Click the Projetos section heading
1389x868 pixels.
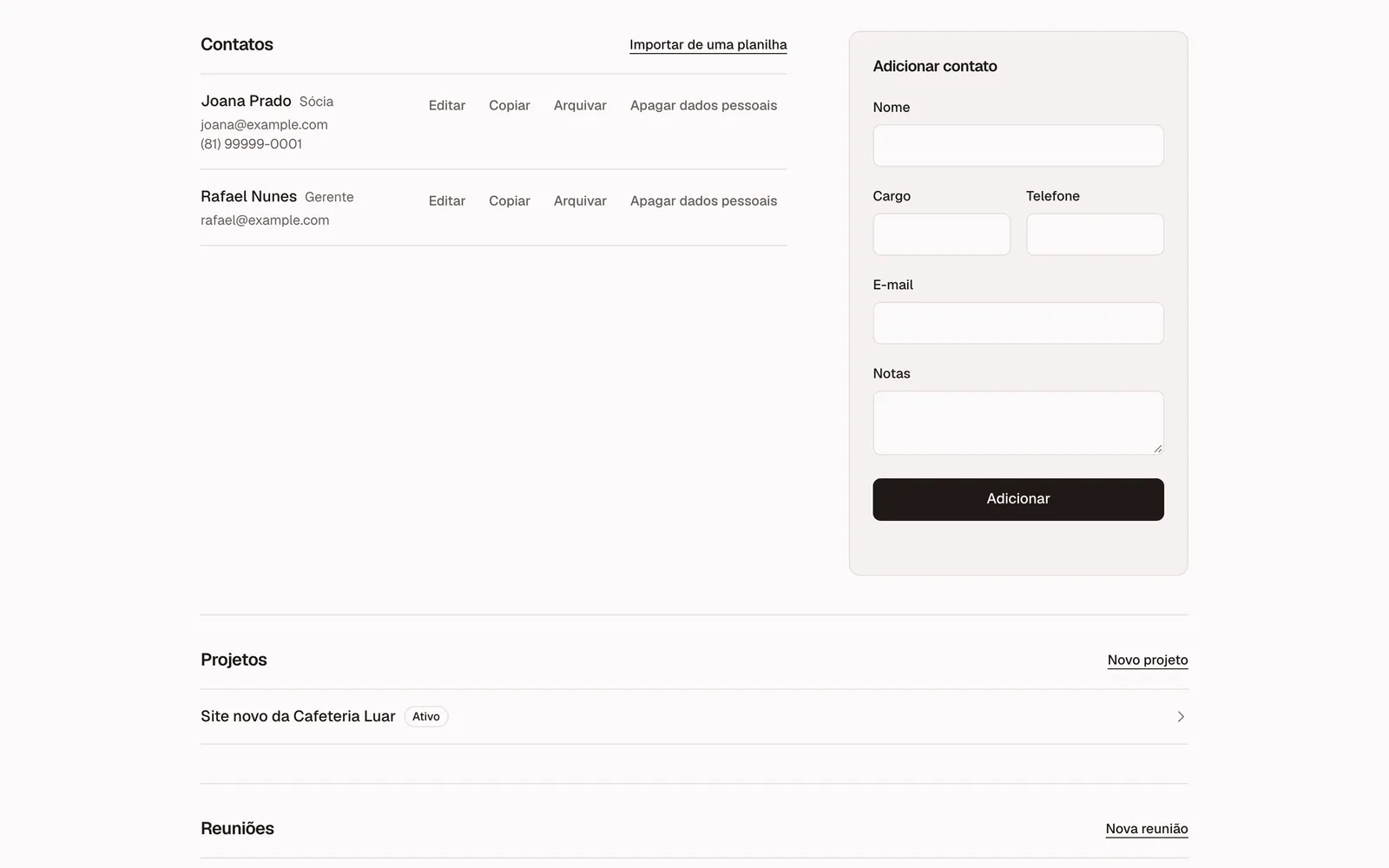pyautogui.click(x=234, y=661)
